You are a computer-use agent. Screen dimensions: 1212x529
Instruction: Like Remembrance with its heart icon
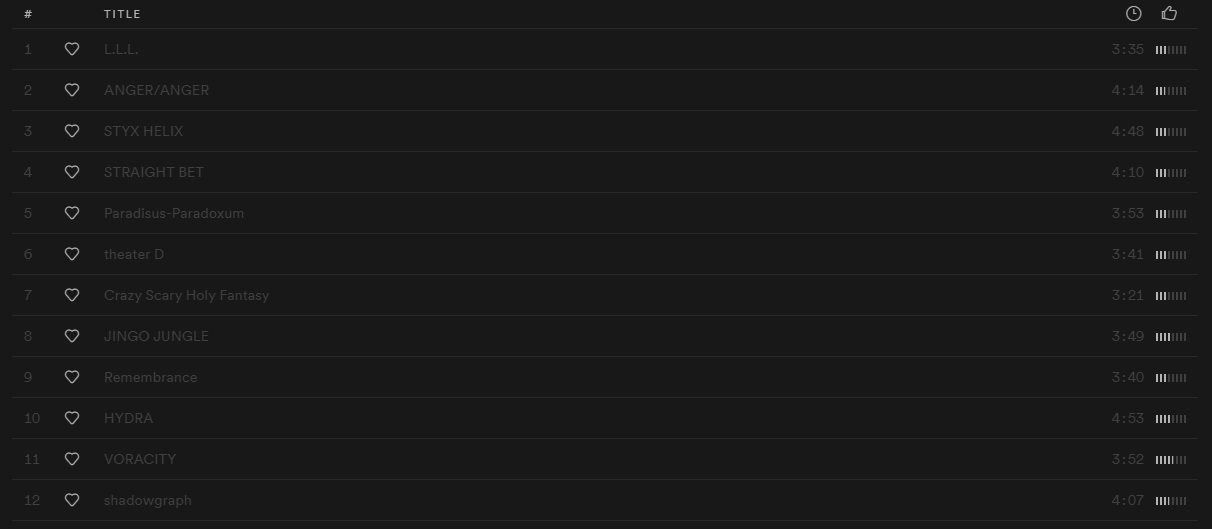click(72, 377)
